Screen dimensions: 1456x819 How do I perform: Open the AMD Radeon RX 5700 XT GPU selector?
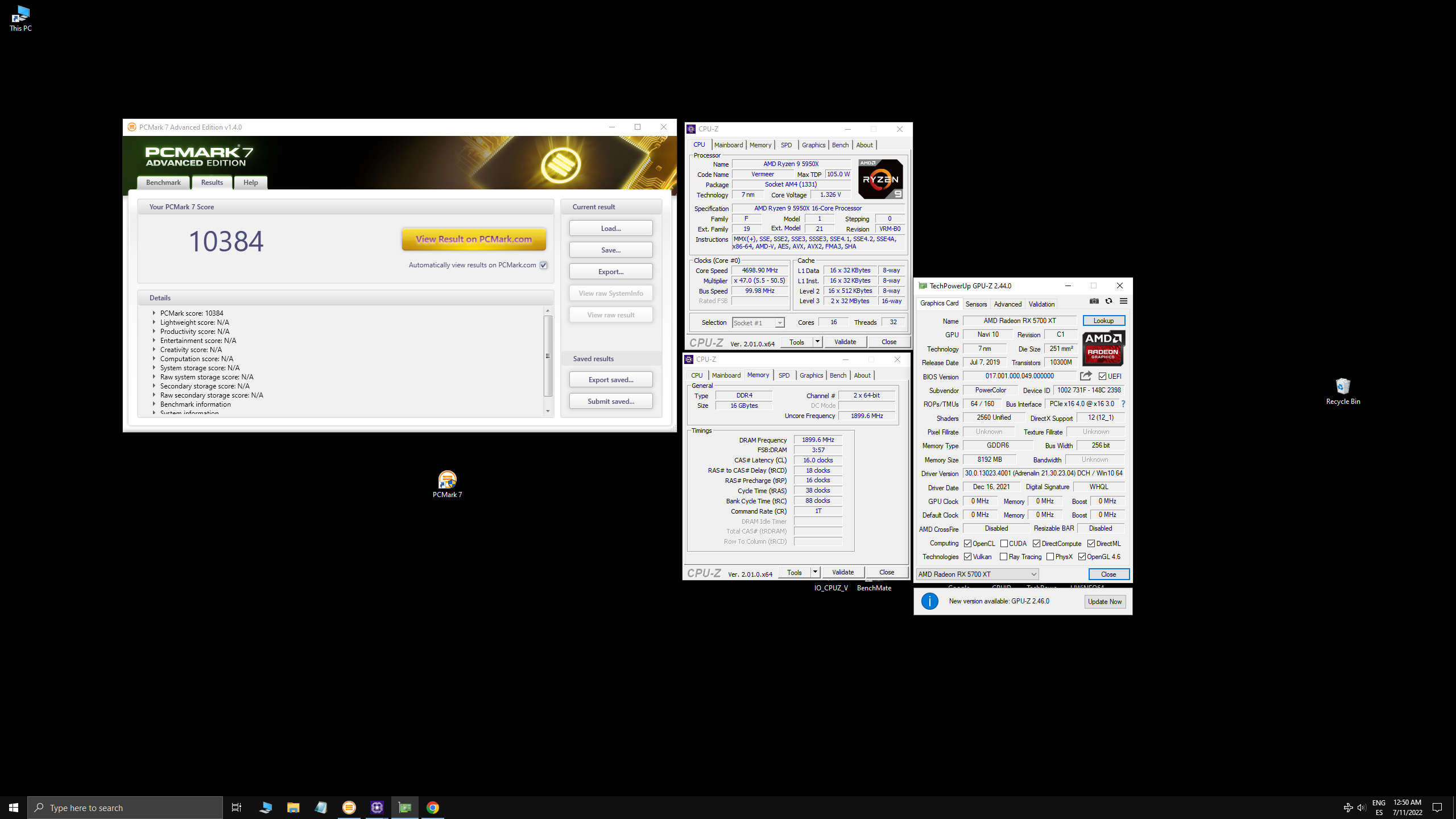[x=977, y=574]
